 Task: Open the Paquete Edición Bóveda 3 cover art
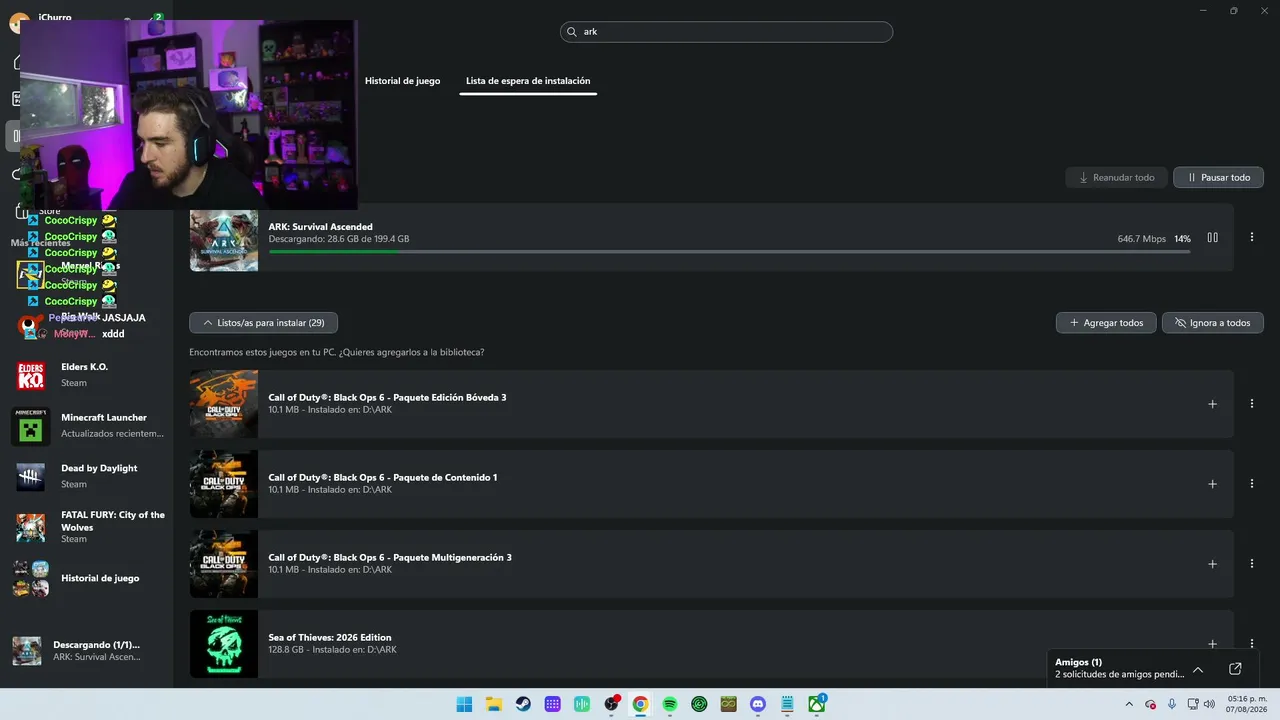[x=224, y=404]
